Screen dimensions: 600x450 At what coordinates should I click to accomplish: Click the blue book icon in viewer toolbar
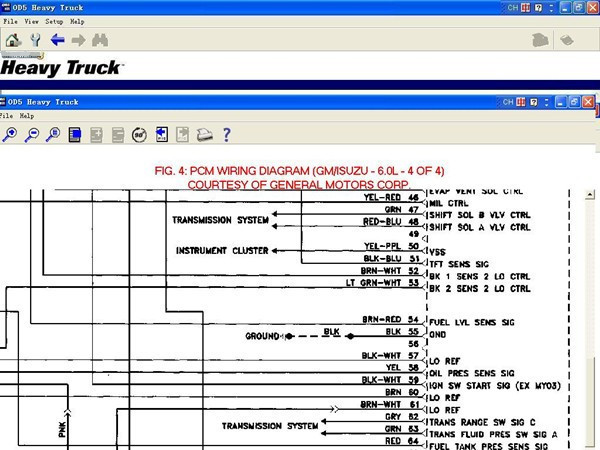(75, 135)
